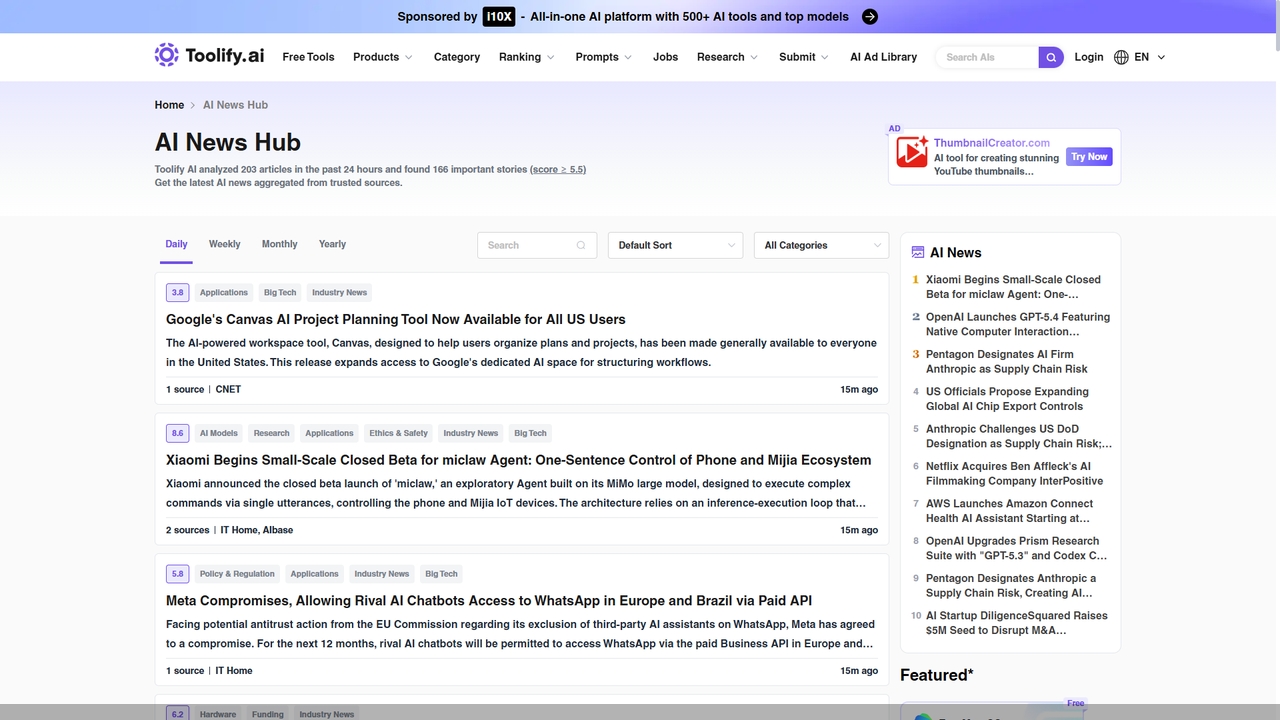Focus the article Search box

(537, 245)
